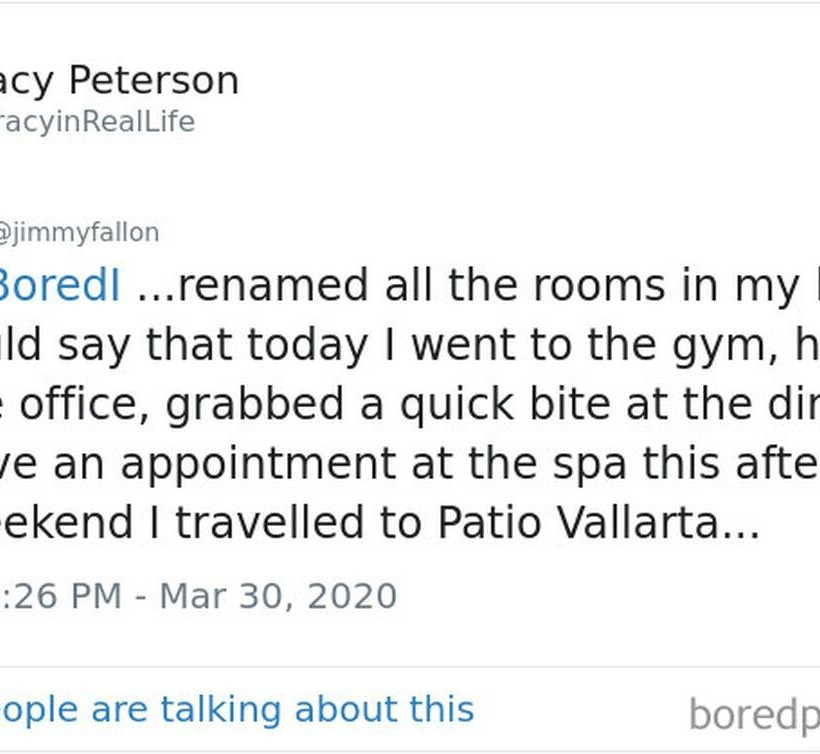Screen dimensions: 820x754
Task: Open the @jimmyfallon mention
Action: [79, 233]
